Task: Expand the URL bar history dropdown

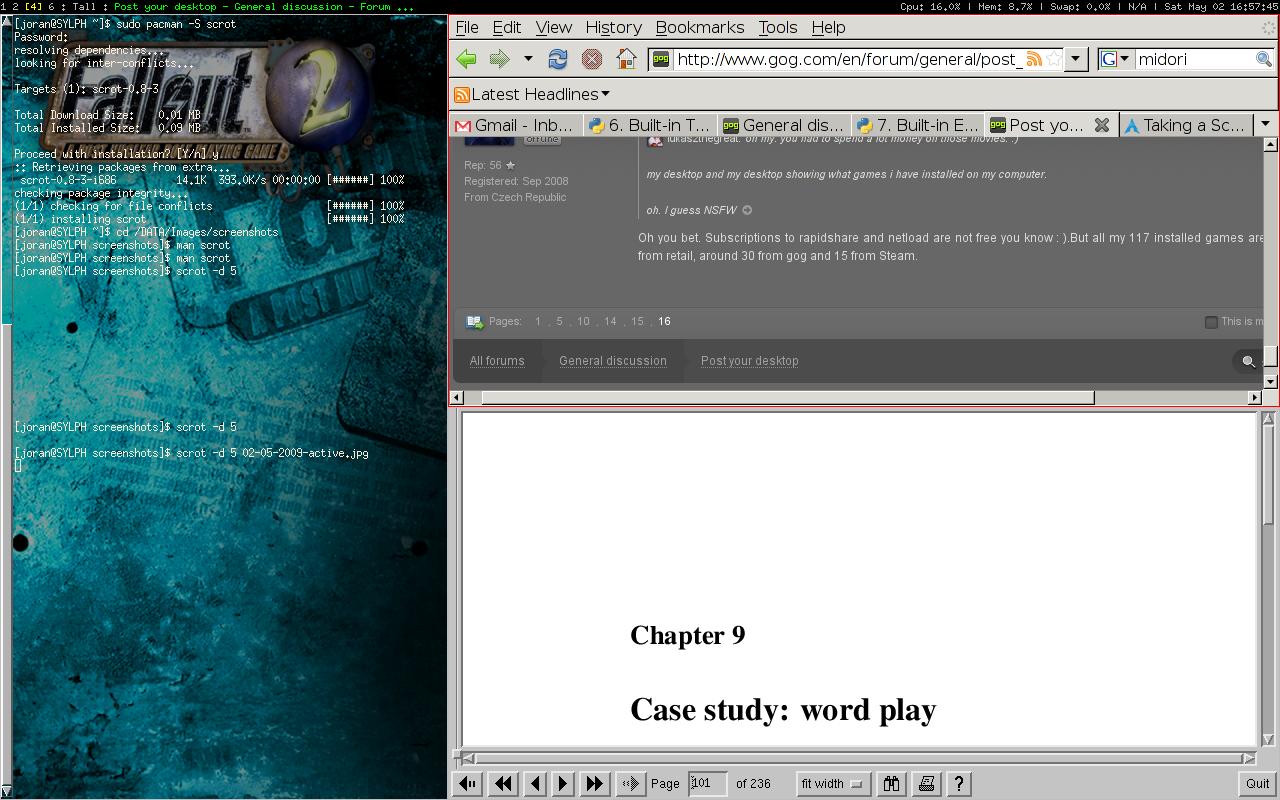Action: (1076, 59)
